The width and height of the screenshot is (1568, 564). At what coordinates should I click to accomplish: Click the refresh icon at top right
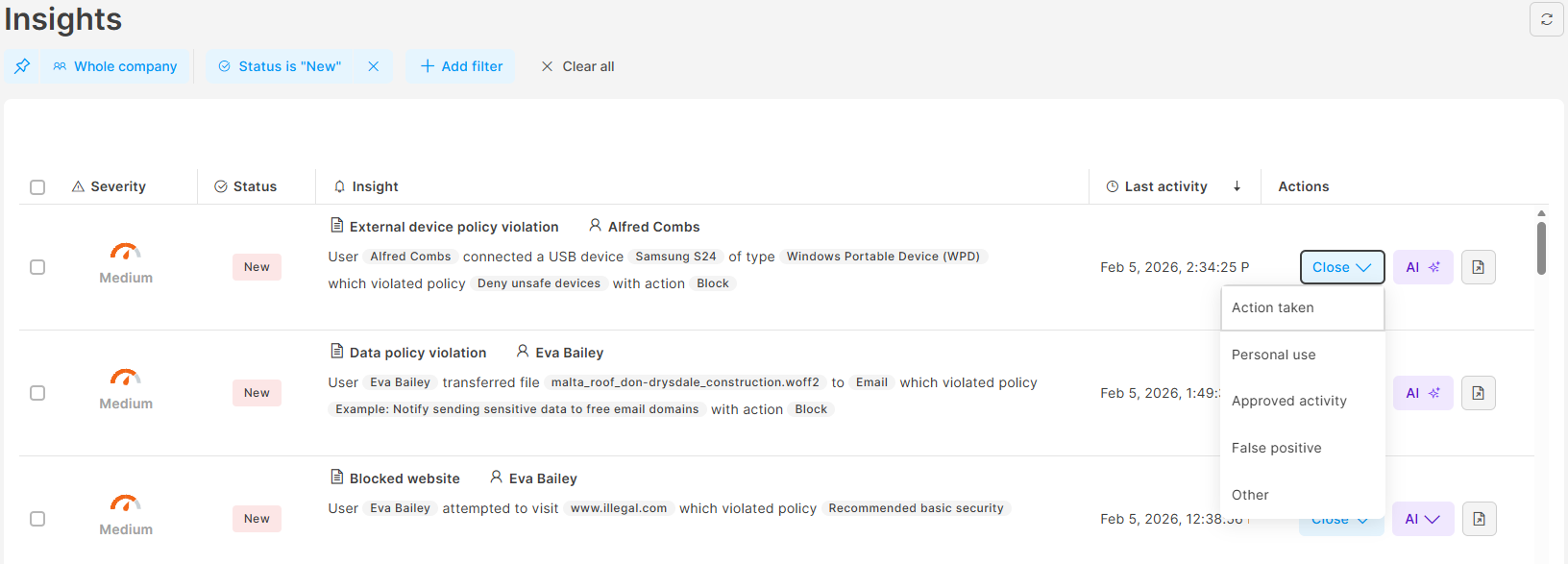pyautogui.click(x=1546, y=19)
